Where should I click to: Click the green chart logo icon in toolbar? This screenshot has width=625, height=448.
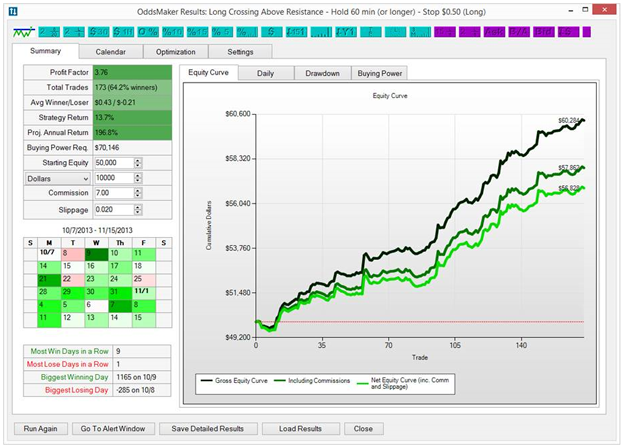(23, 32)
